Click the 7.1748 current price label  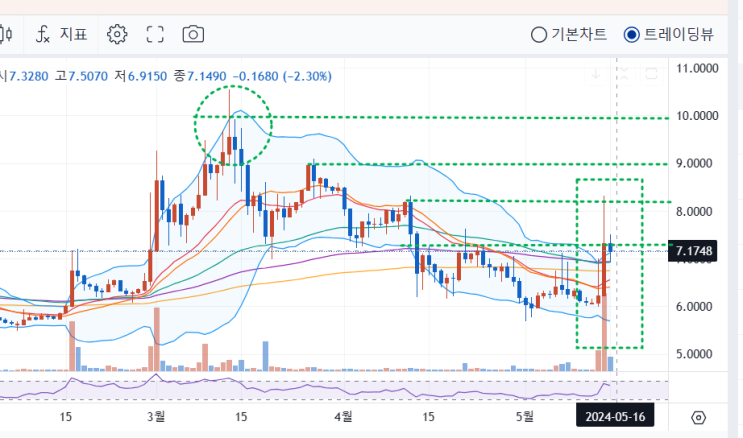[693, 251]
